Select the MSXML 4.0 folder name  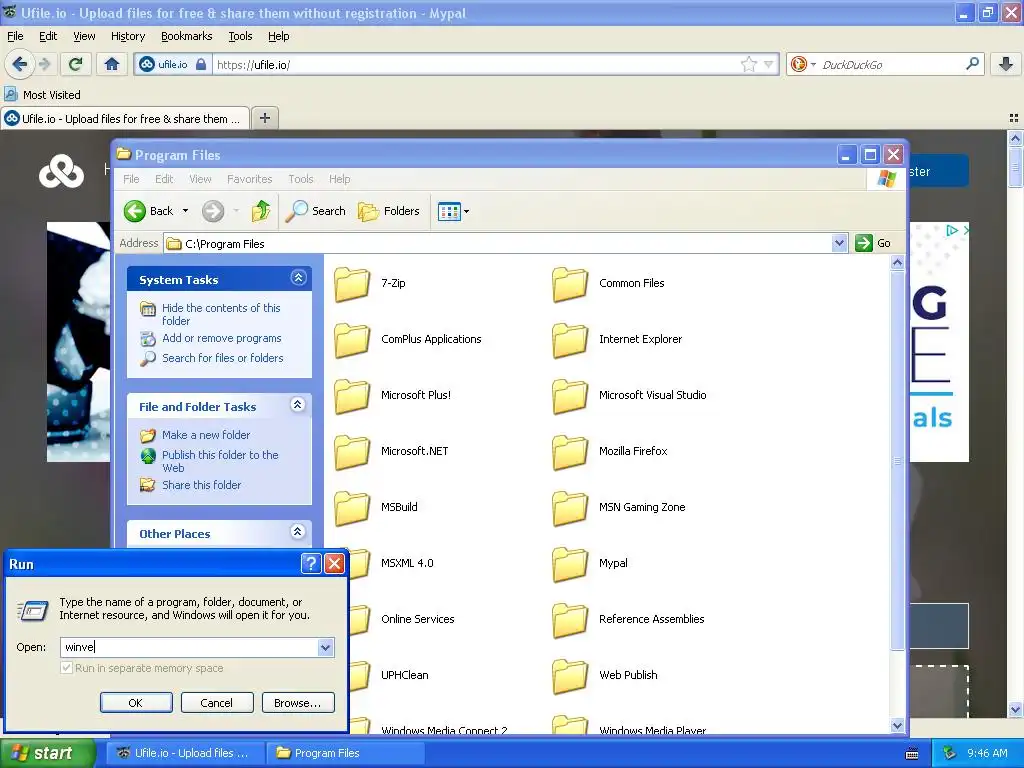[x=407, y=563]
